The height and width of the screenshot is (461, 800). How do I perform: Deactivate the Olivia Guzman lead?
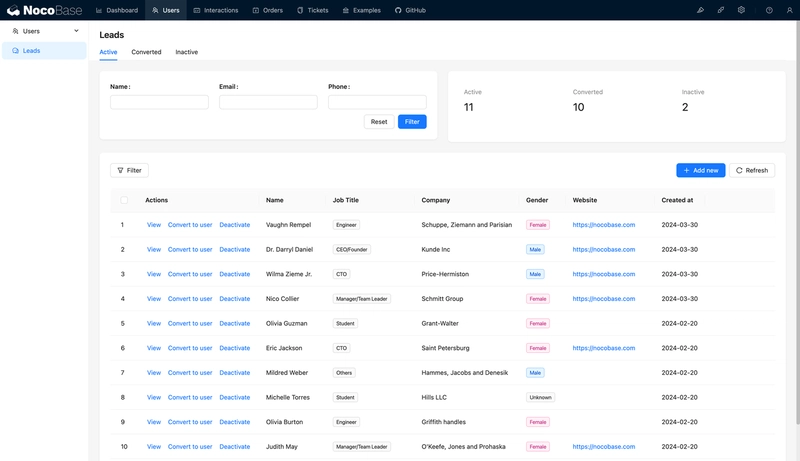[x=235, y=323]
